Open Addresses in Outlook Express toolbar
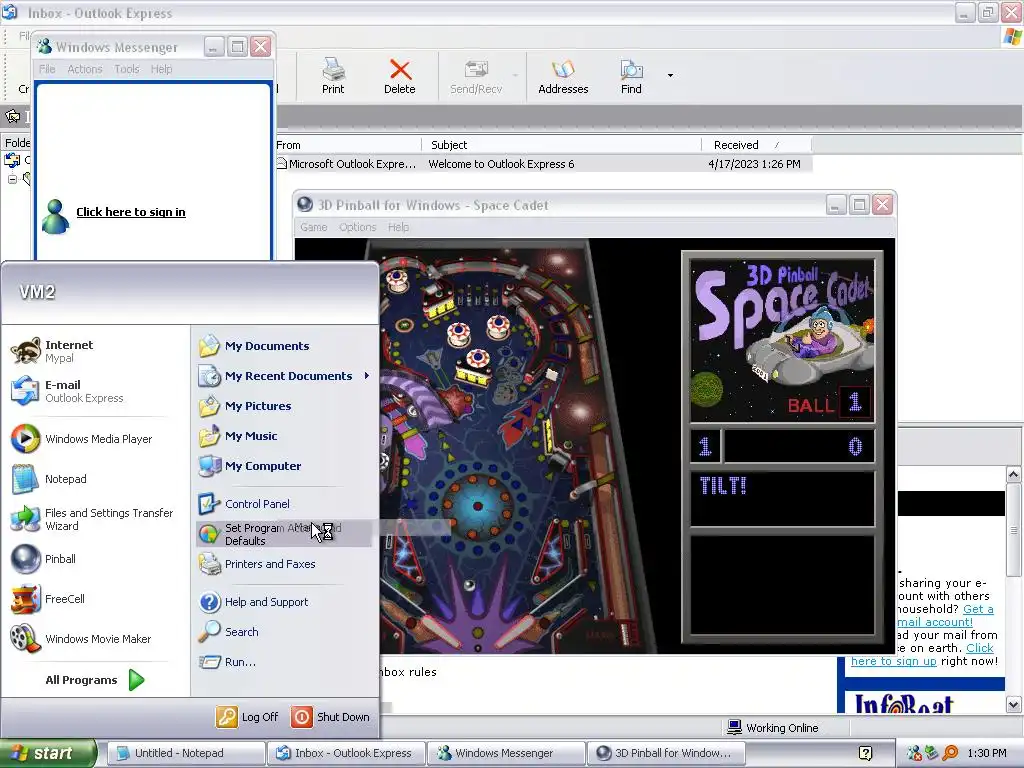1024x768 pixels. (x=563, y=76)
